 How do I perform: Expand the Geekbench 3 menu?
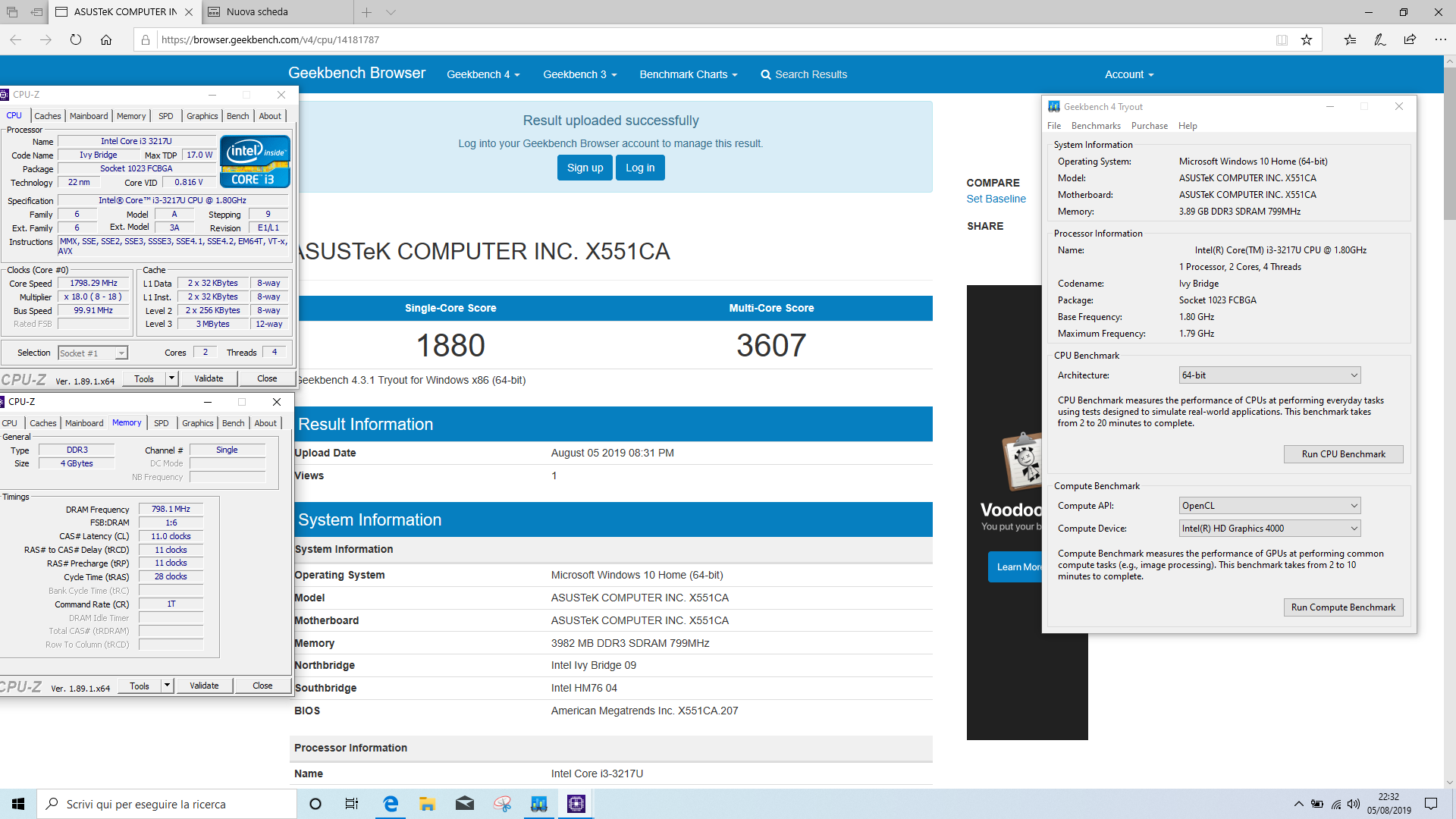click(579, 74)
